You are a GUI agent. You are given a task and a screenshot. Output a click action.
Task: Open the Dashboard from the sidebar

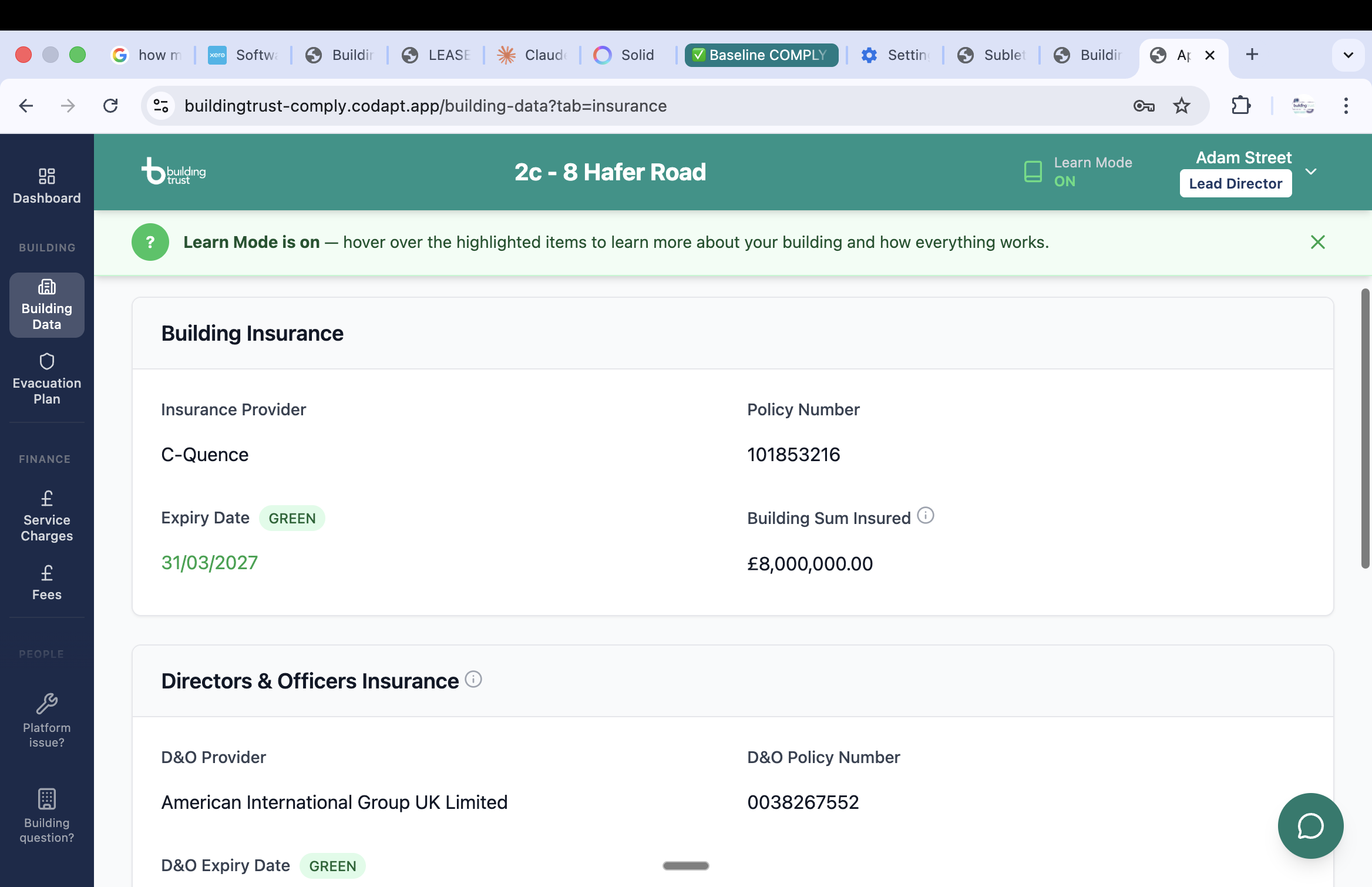coord(46,185)
